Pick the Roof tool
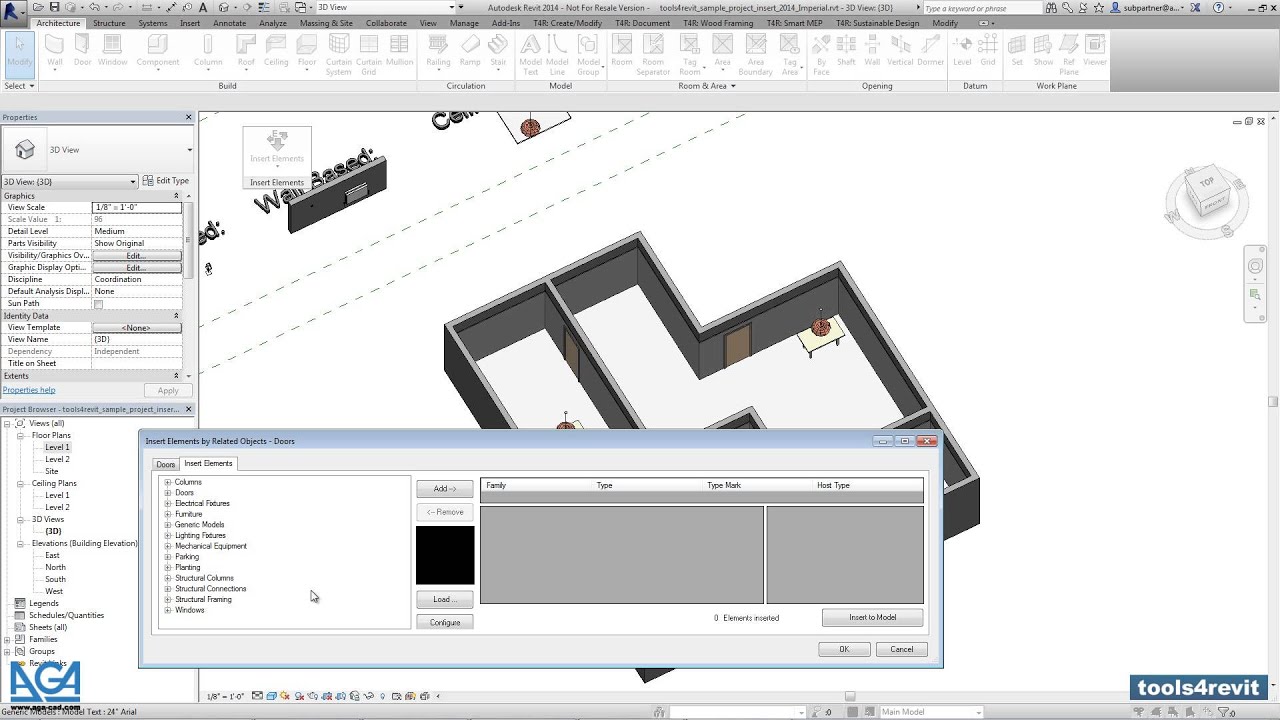Screen dimensions: 1280x720 pos(246,50)
